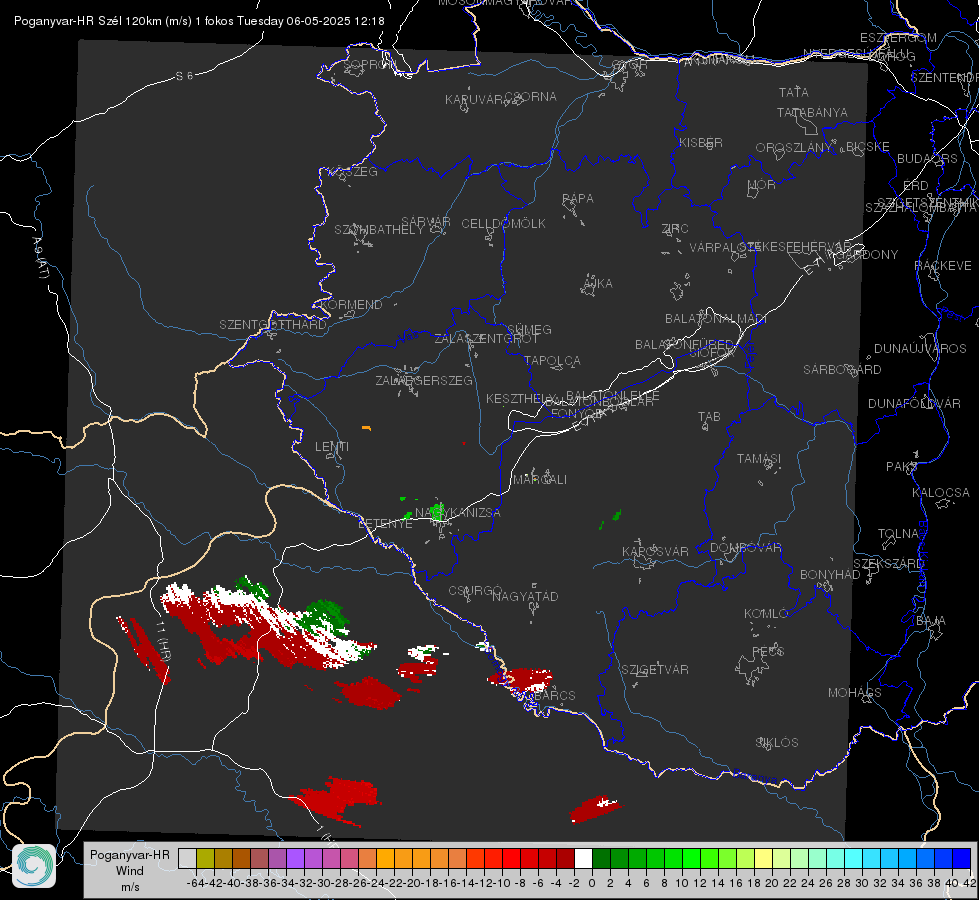
Task: Click the CSORNA city label
Action: click(x=531, y=97)
